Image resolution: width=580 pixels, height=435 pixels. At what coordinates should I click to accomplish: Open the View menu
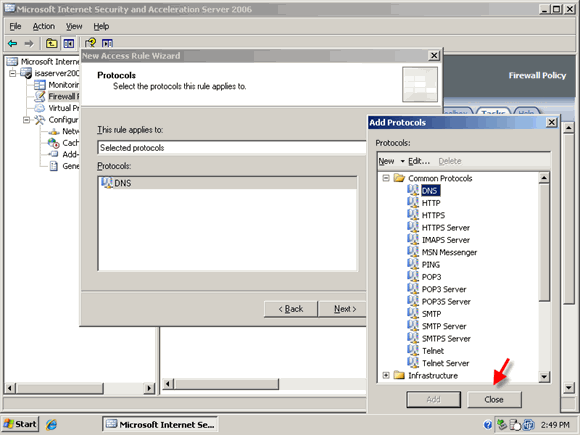pyautogui.click(x=74, y=26)
